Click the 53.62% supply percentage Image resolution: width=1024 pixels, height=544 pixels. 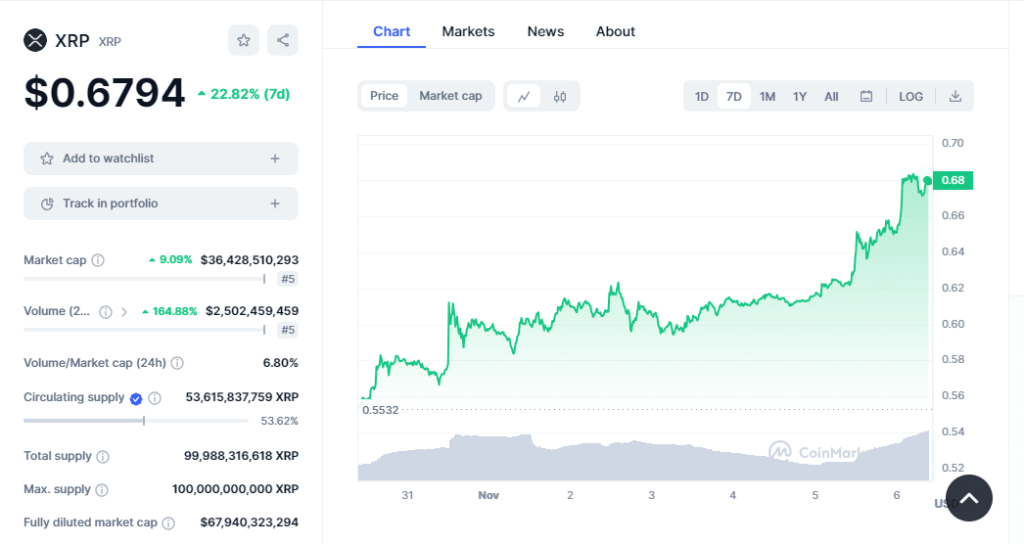pos(280,421)
